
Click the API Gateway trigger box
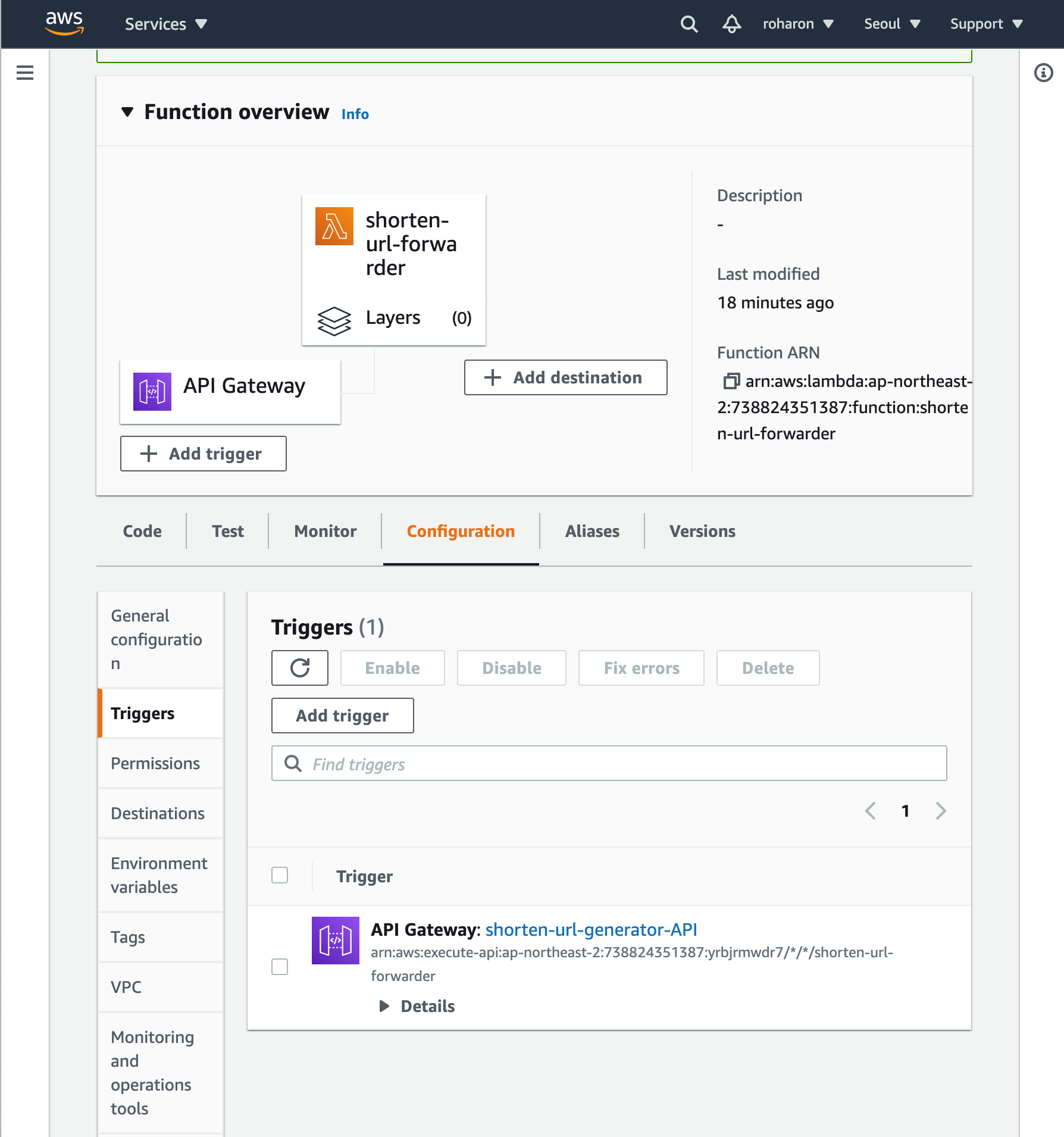[x=230, y=392]
